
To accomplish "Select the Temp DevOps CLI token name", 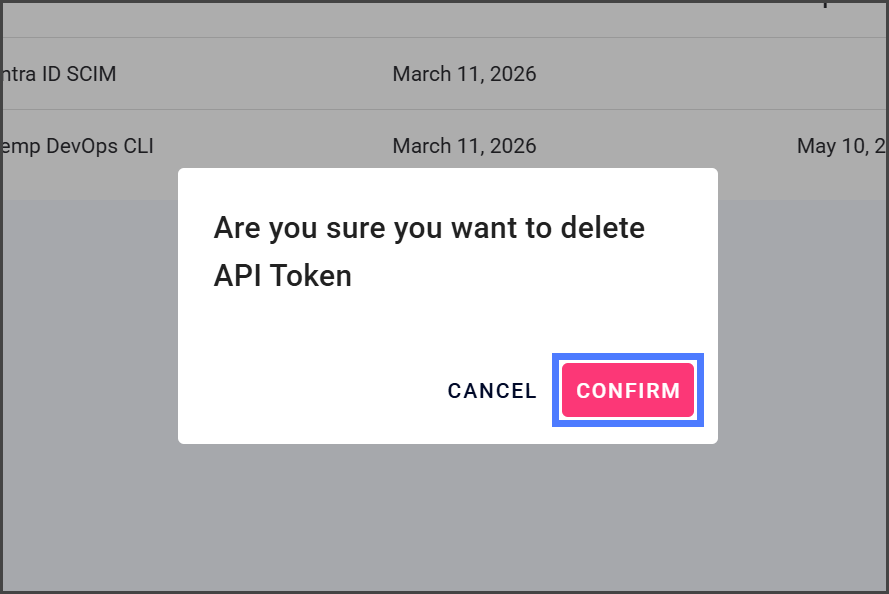I will [78, 146].
